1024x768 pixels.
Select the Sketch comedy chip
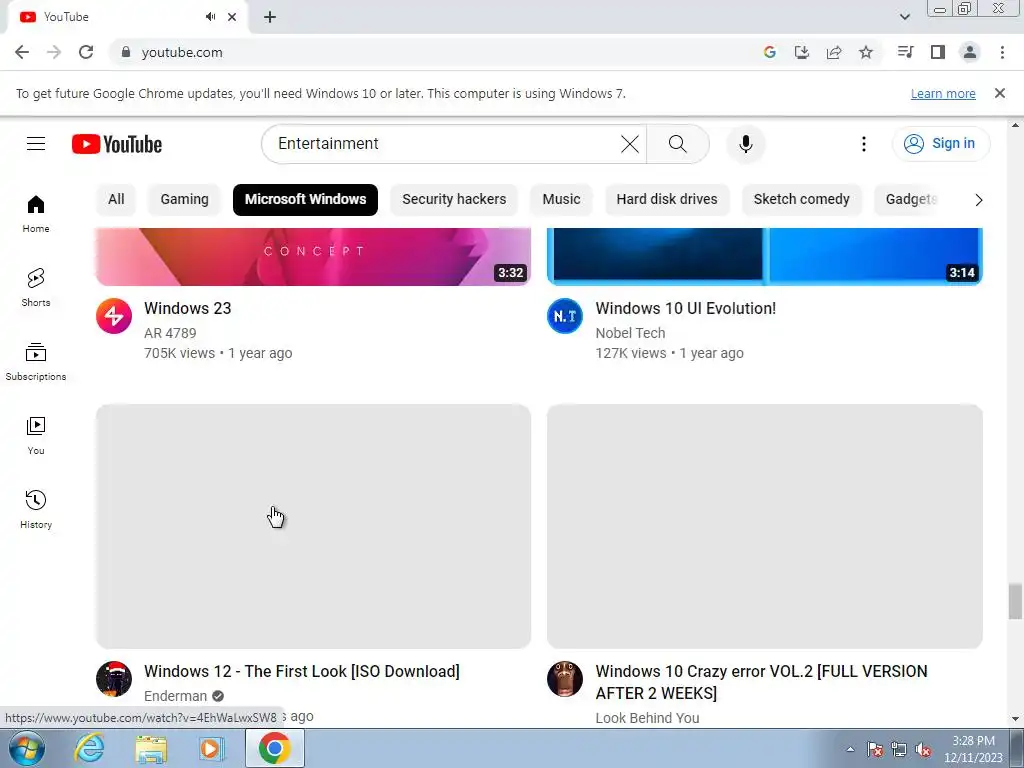point(801,200)
